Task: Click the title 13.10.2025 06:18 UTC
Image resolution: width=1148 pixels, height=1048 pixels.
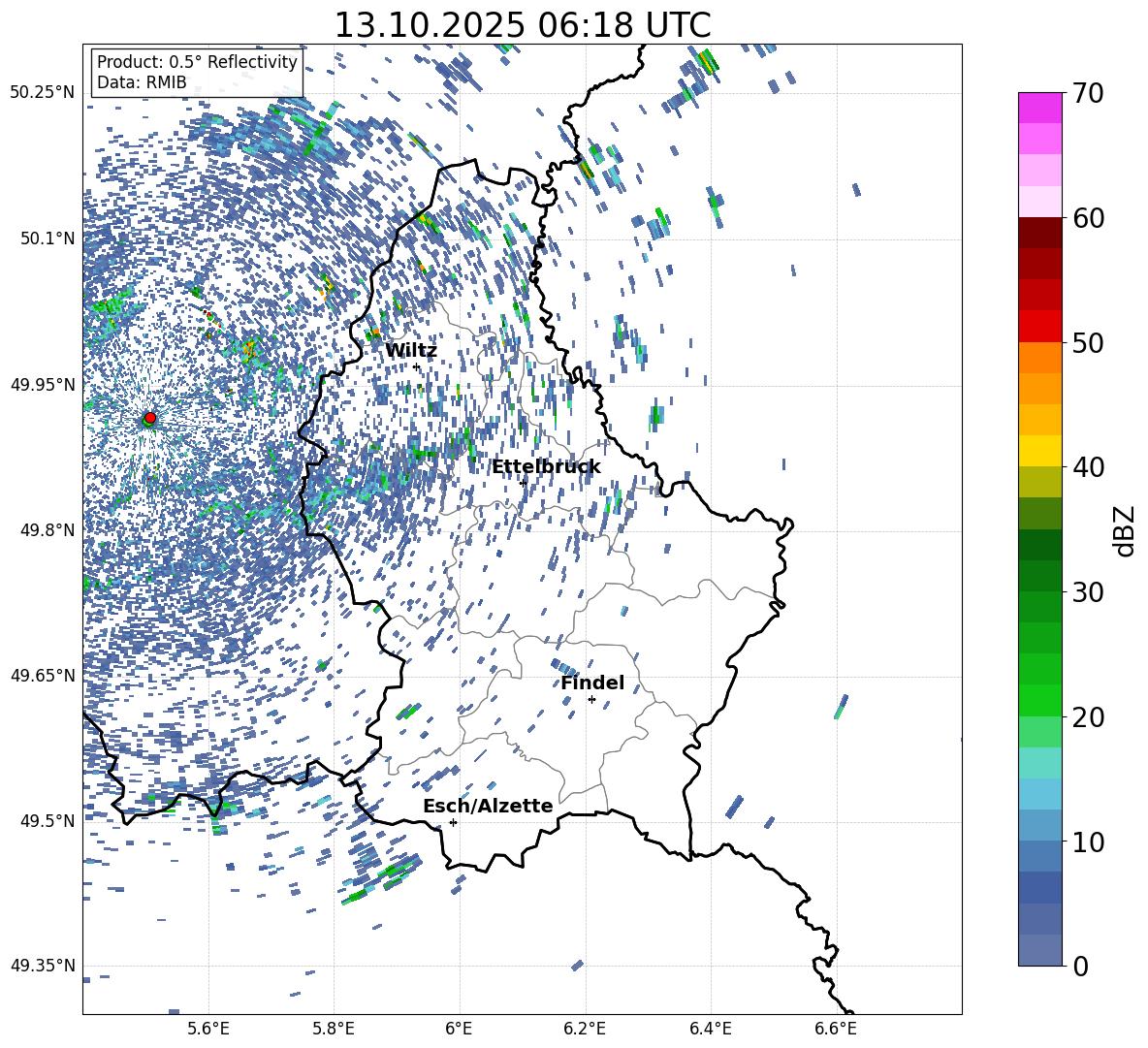Action: click(523, 25)
